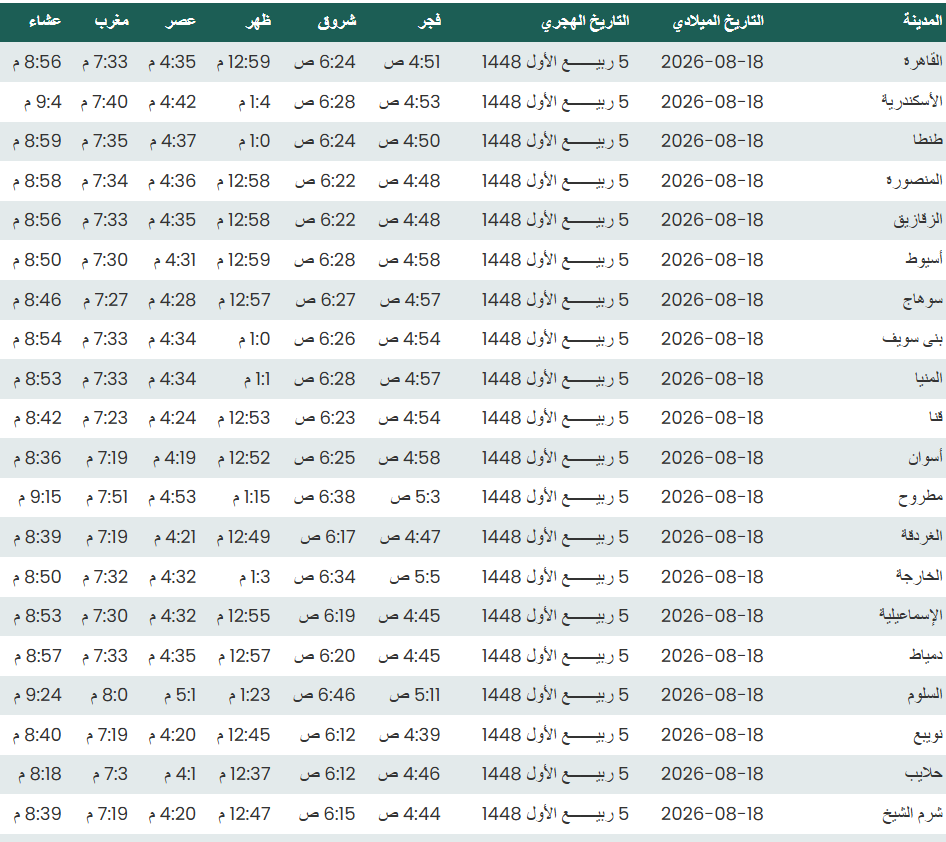Select the city name الغردقة
The image size is (946, 842).
tap(921, 536)
